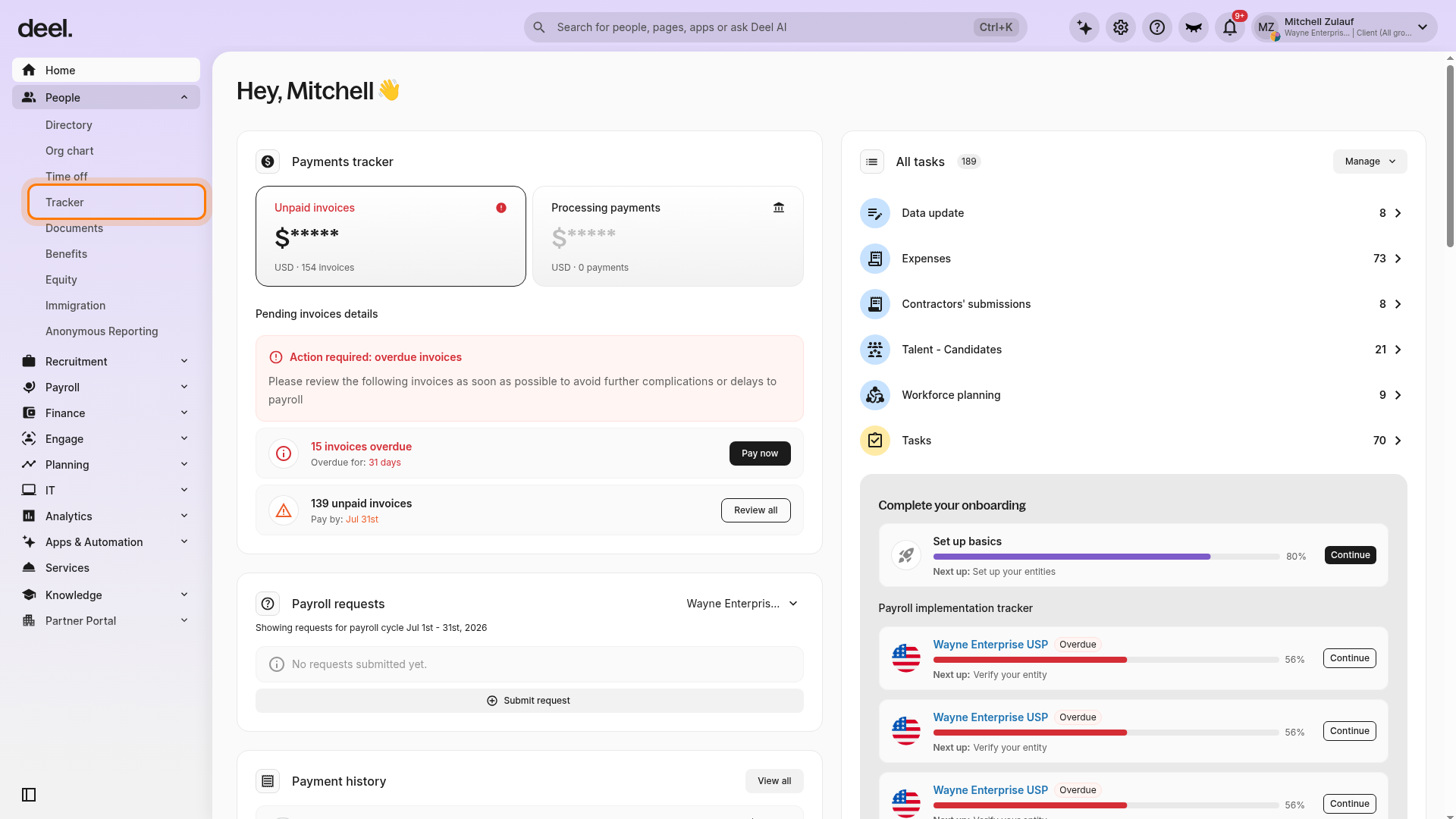The image size is (1456, 819).
Task: Focus the Deel search bar
Action: point(775,27)
